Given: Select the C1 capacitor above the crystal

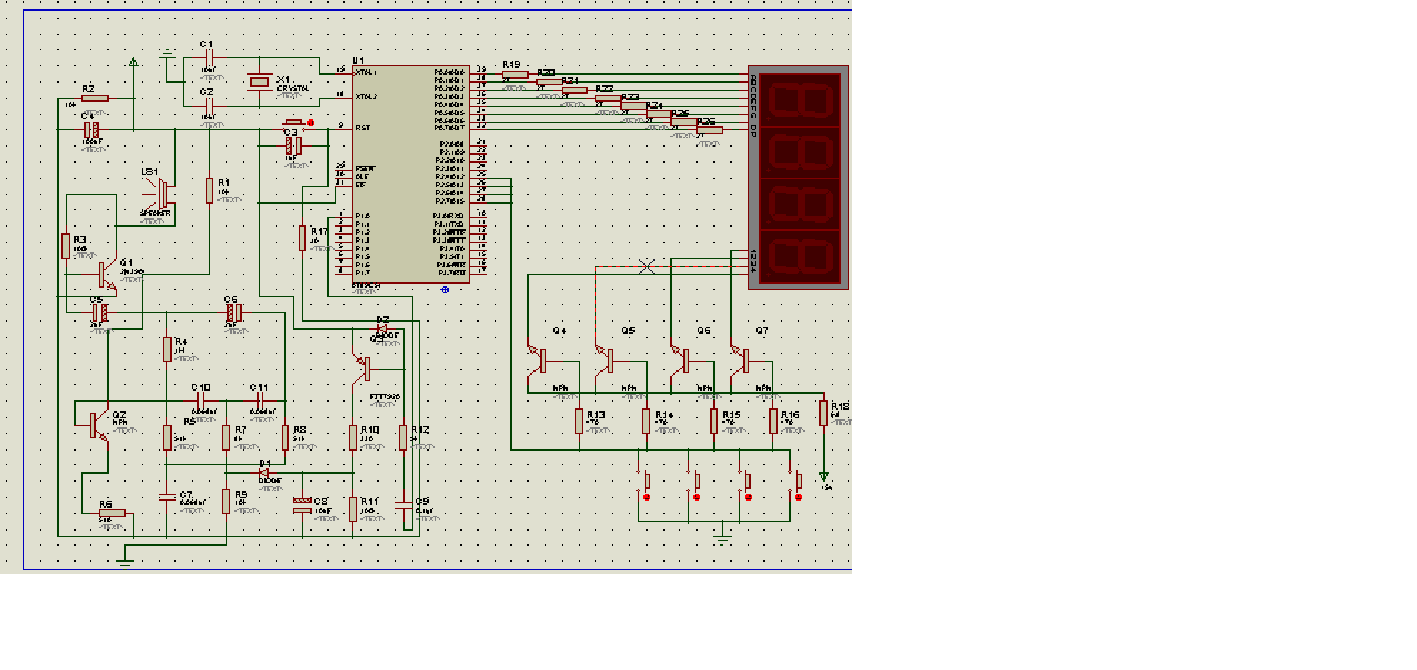Looking at the screenshot, I should coord(208,58).
